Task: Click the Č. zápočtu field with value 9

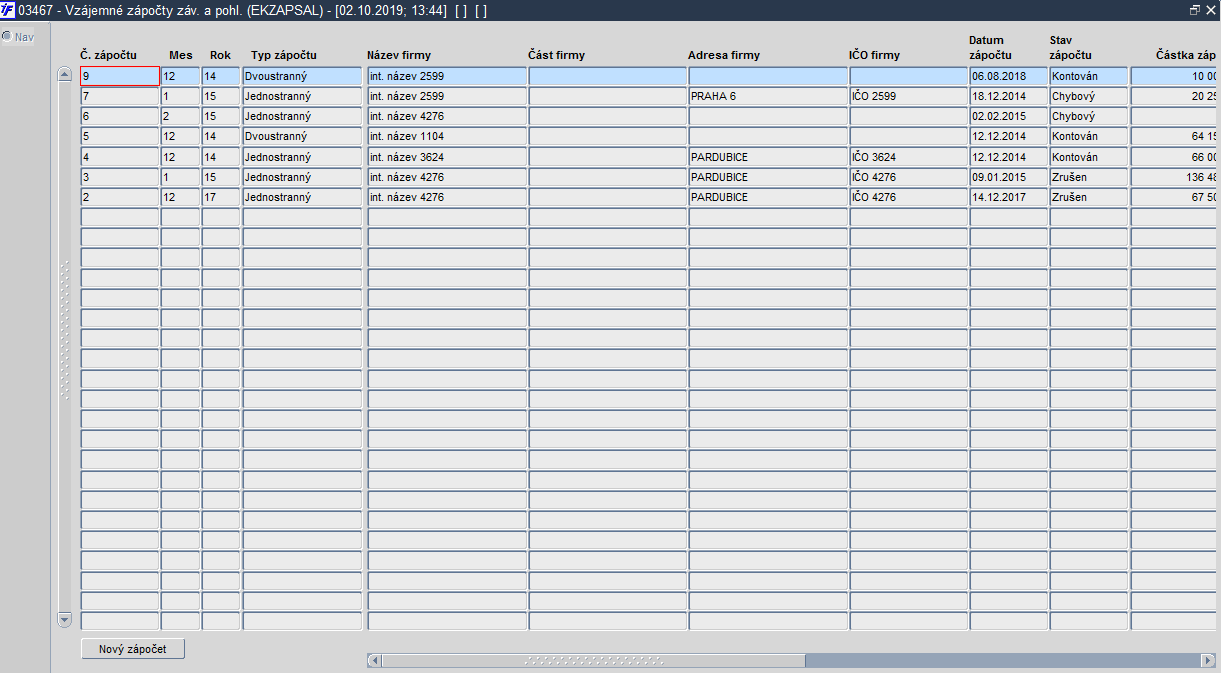Action: (120, 76)
